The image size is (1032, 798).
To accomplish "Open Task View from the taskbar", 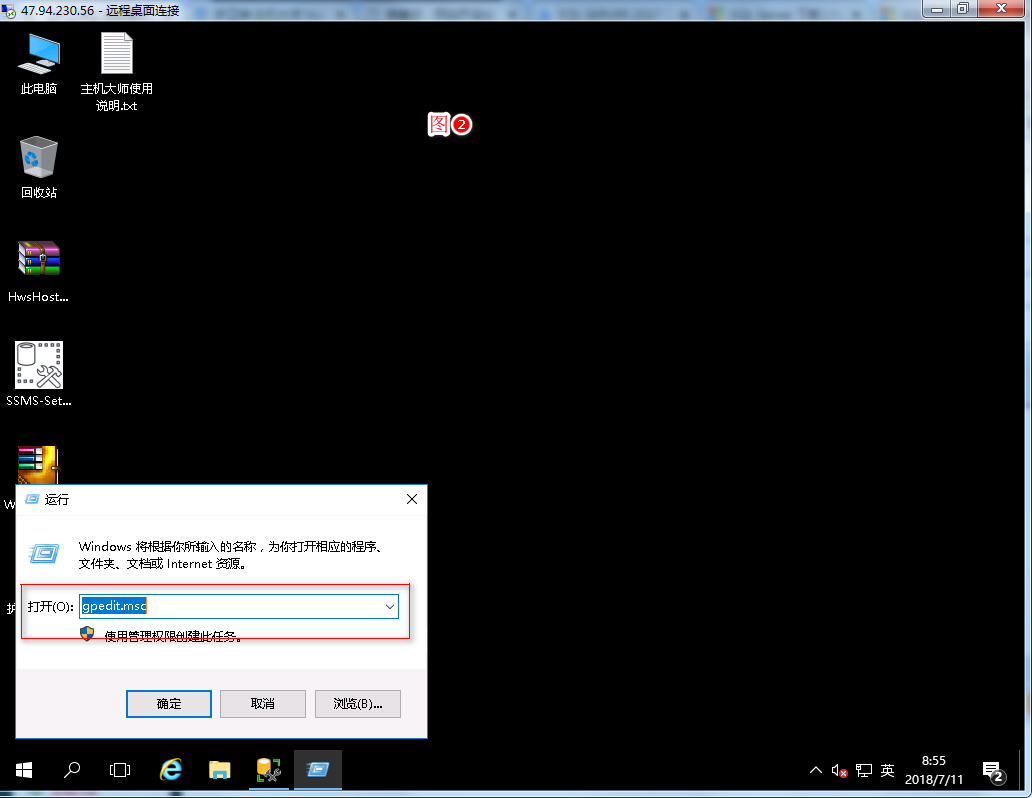I will tap(120, 769).
